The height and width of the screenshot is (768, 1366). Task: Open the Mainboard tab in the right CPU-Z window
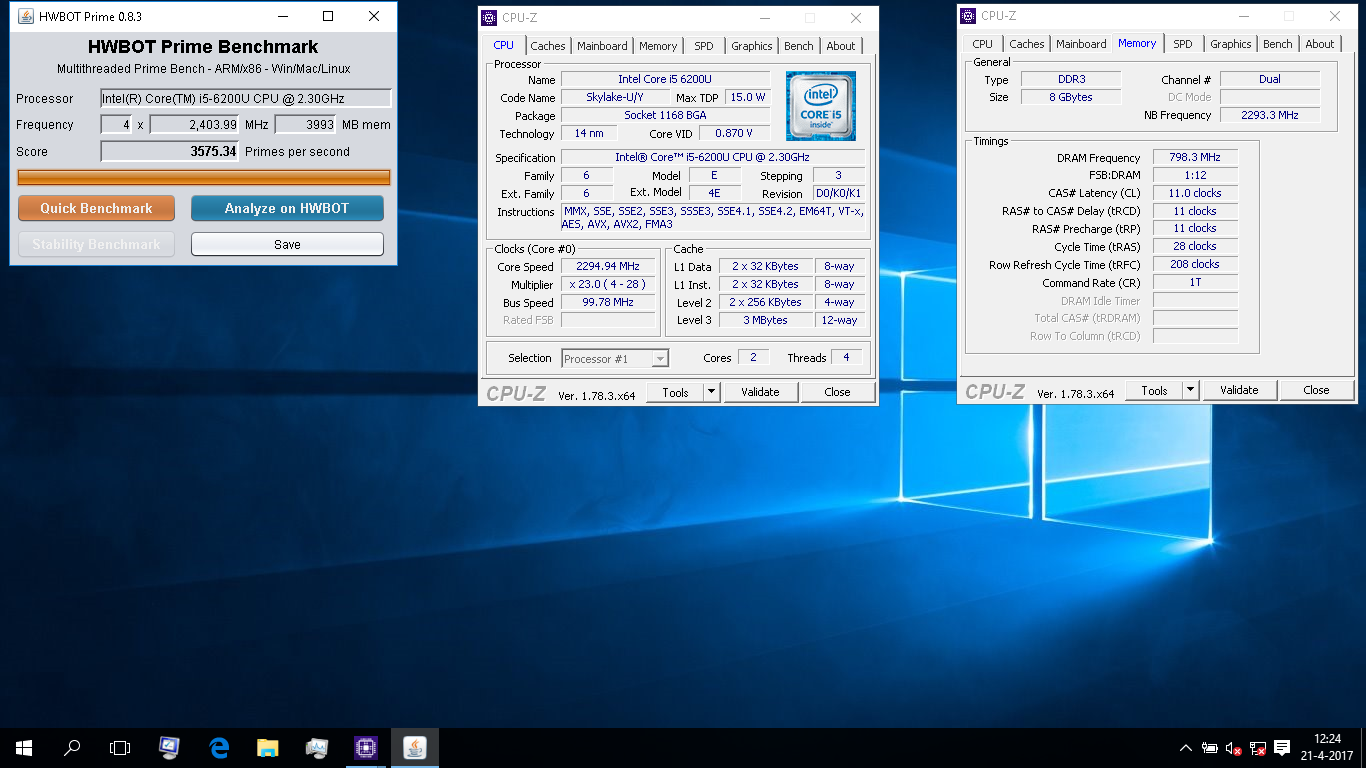pos(1081,44)
